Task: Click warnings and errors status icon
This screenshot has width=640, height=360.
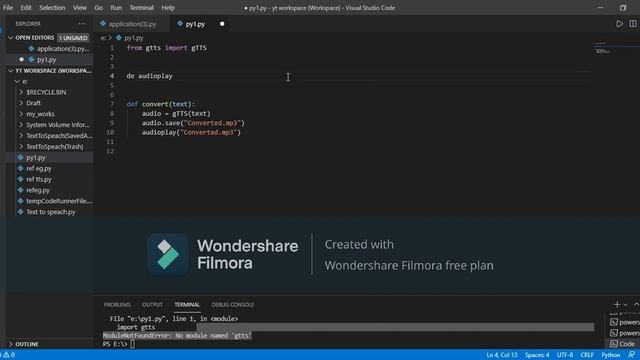Action: (8, 355)
